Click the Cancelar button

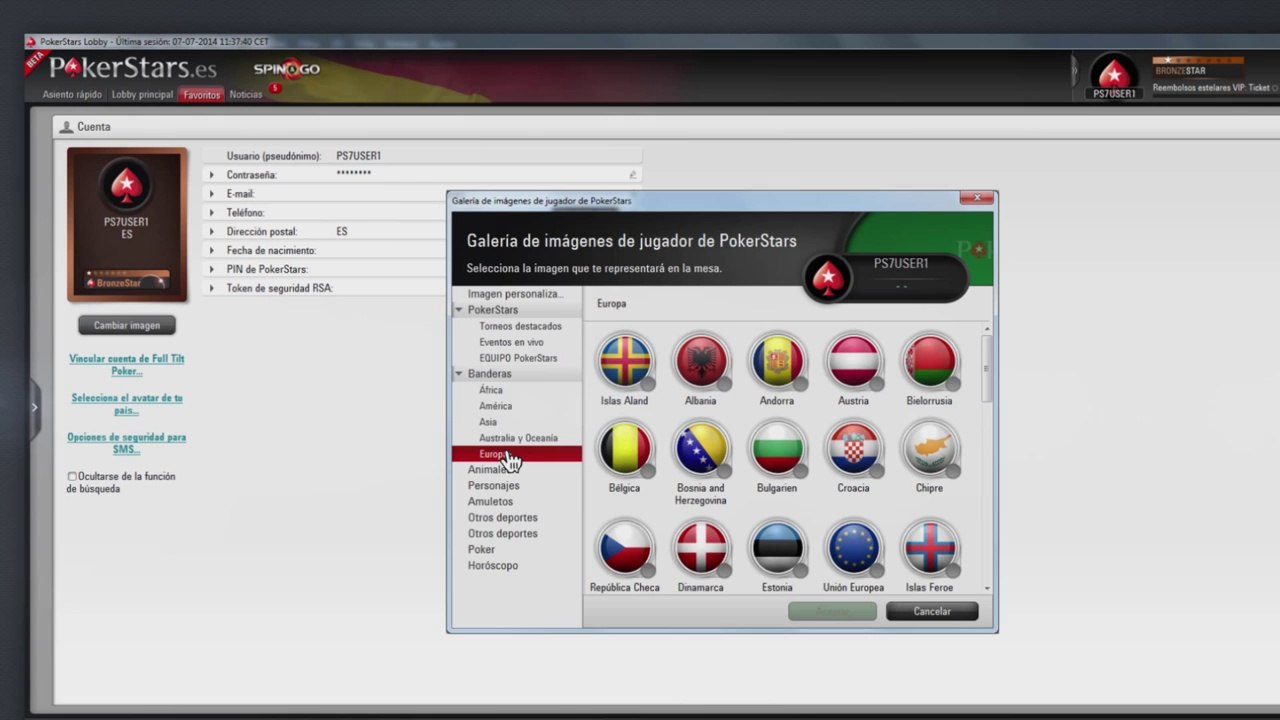(x=932, y=611)
